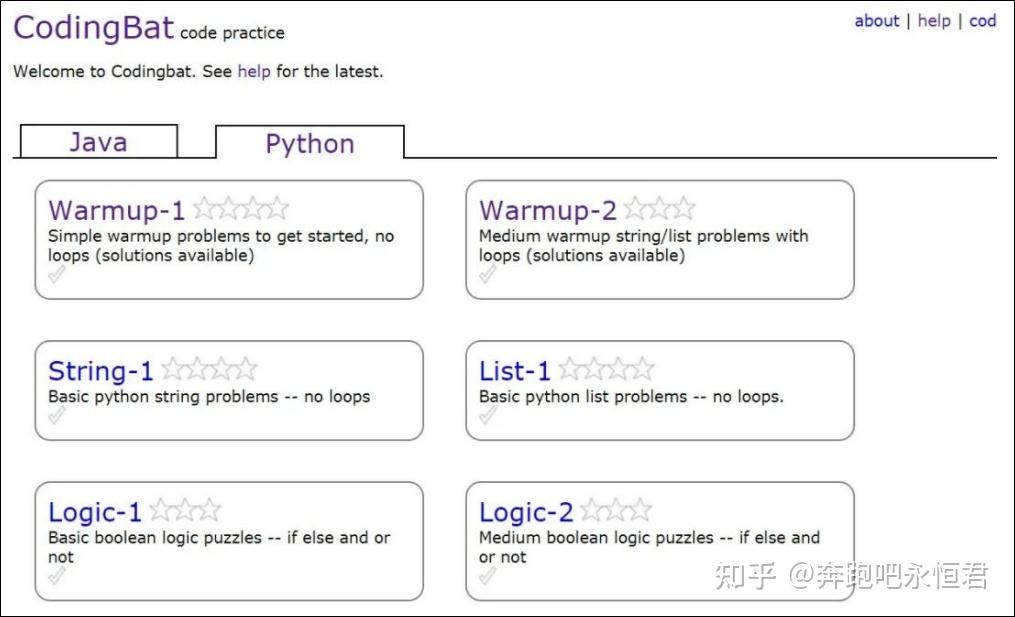Click the stars beside List-1
The width and height of the screenshot is (1015, 617).
pyautogui.click(x=606, y=370)
